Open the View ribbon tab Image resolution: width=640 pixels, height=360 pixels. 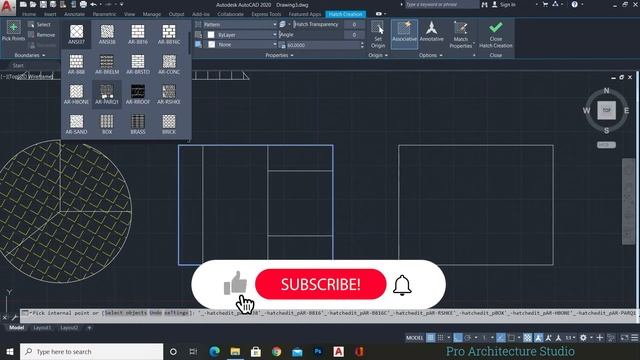(x=129, y=14)
